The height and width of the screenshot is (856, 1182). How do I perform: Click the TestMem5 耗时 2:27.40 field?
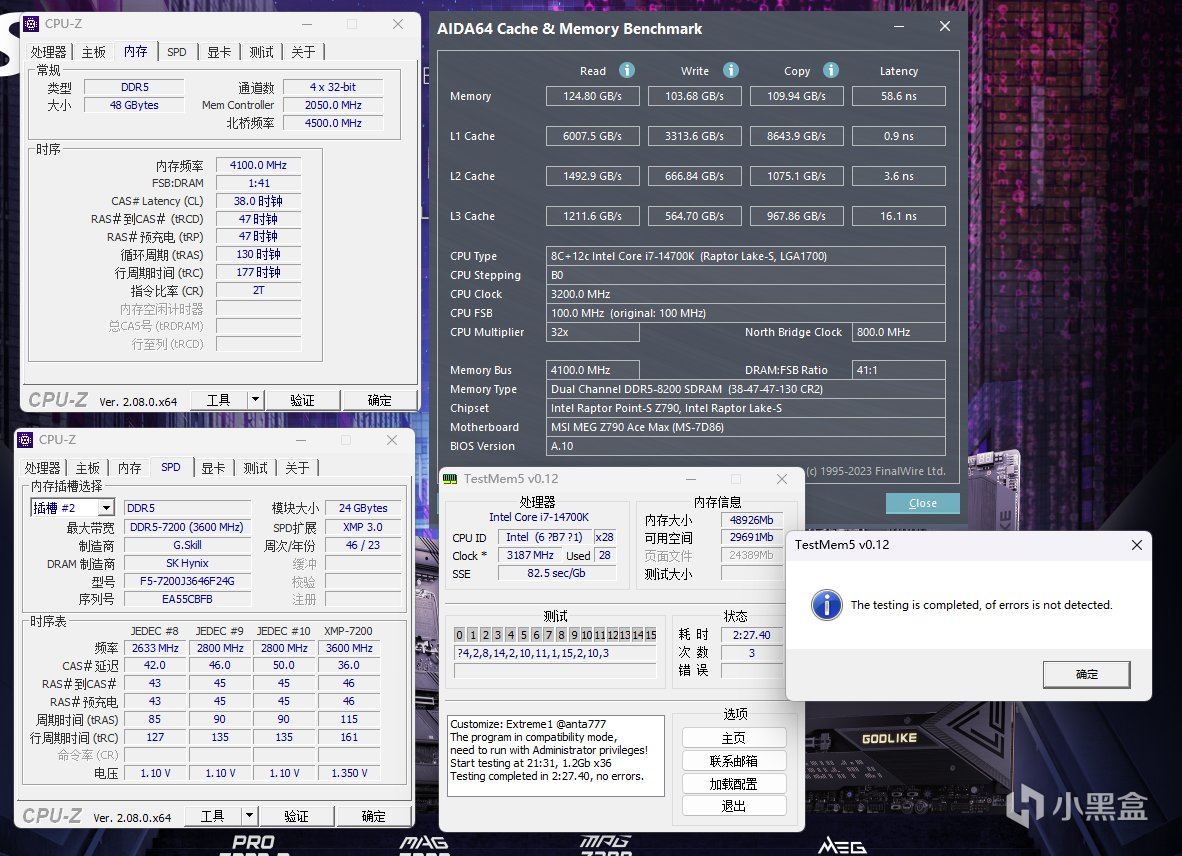(x=752, y=635)
